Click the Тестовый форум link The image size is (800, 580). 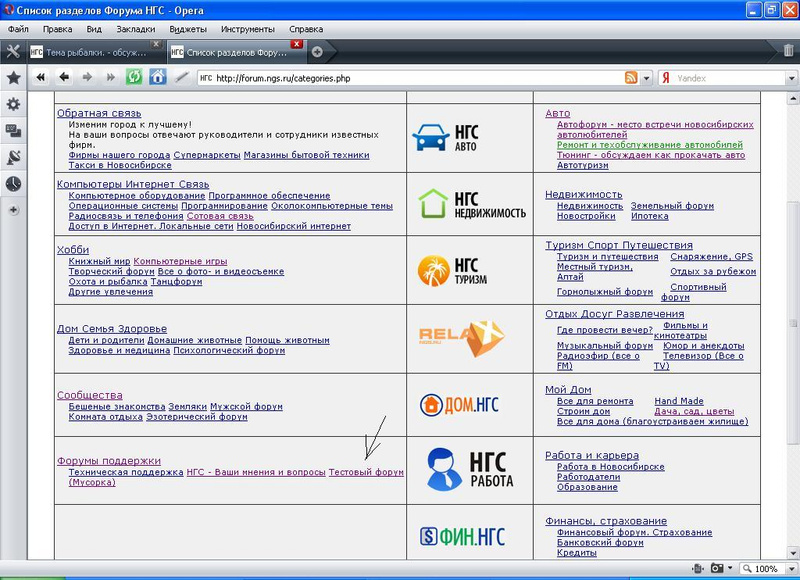pyautogui.click(x=366, y=472)
